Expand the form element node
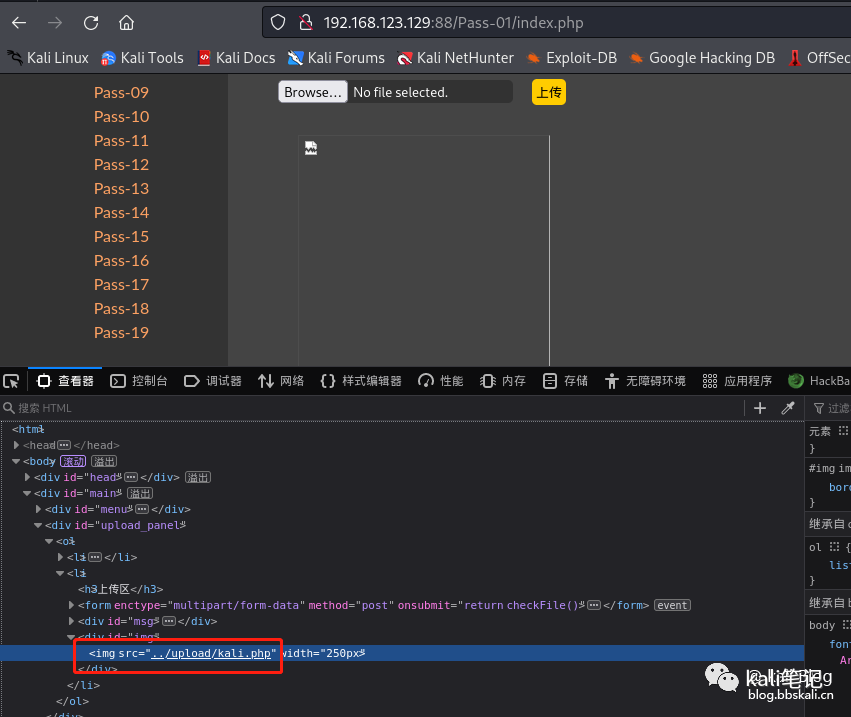Viewport: 851px width, 717px height. [71, 605]
